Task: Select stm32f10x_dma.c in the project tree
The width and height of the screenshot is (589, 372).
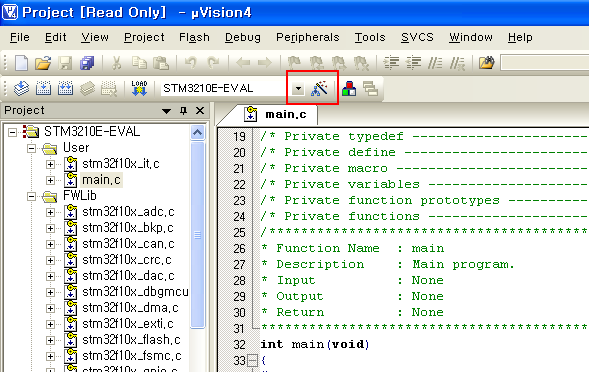Action: [x=130, y=308]
